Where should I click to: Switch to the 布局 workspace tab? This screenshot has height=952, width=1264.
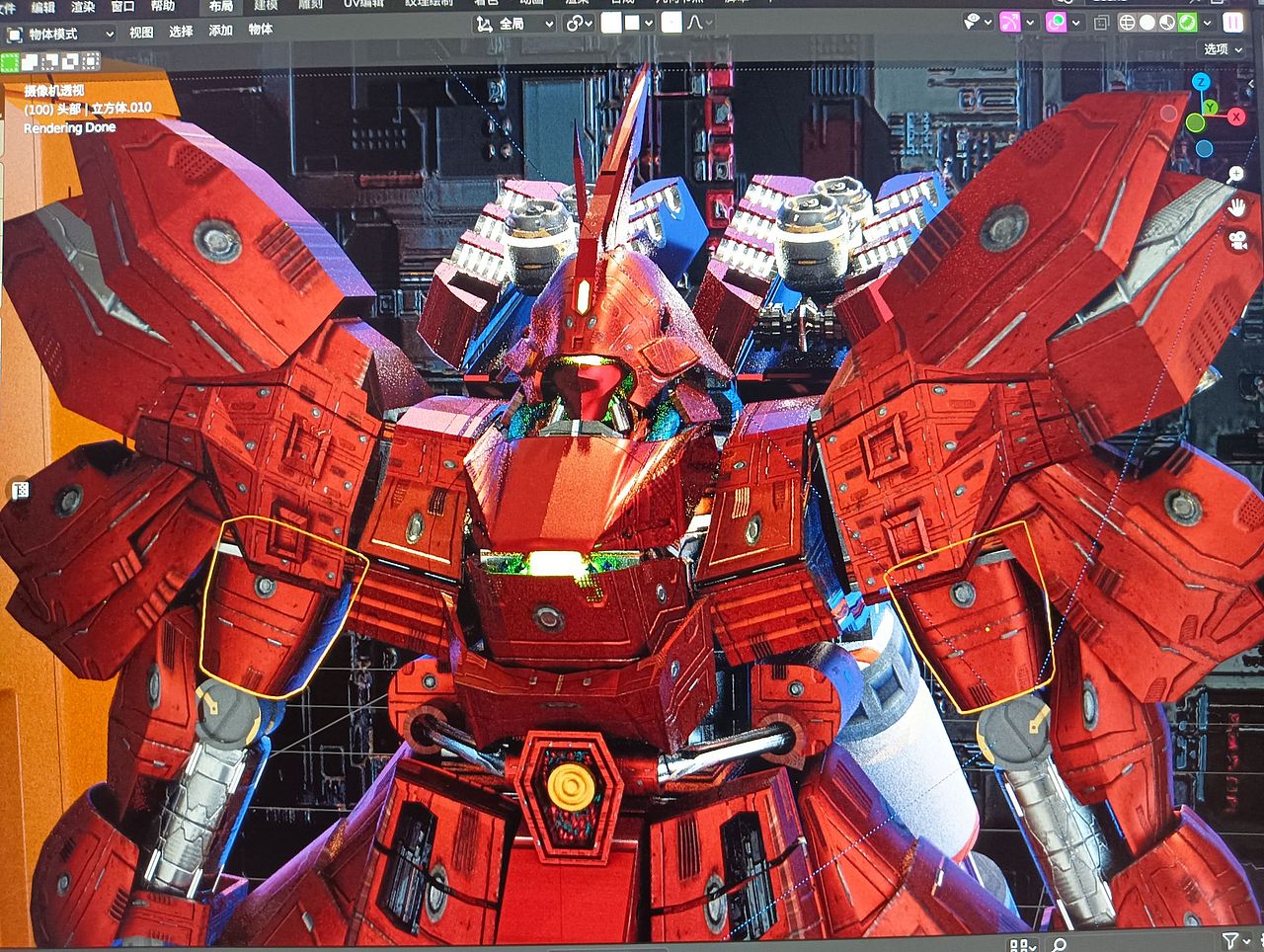(x=220, y=6)
